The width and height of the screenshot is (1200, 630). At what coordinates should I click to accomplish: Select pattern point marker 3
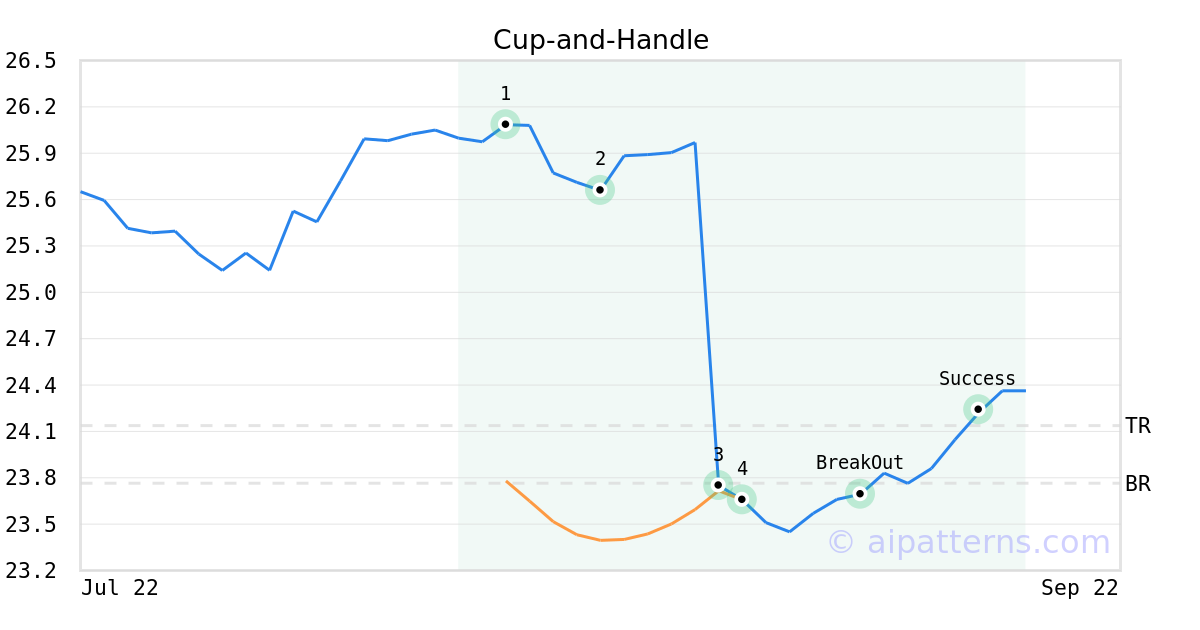point(718,484)
